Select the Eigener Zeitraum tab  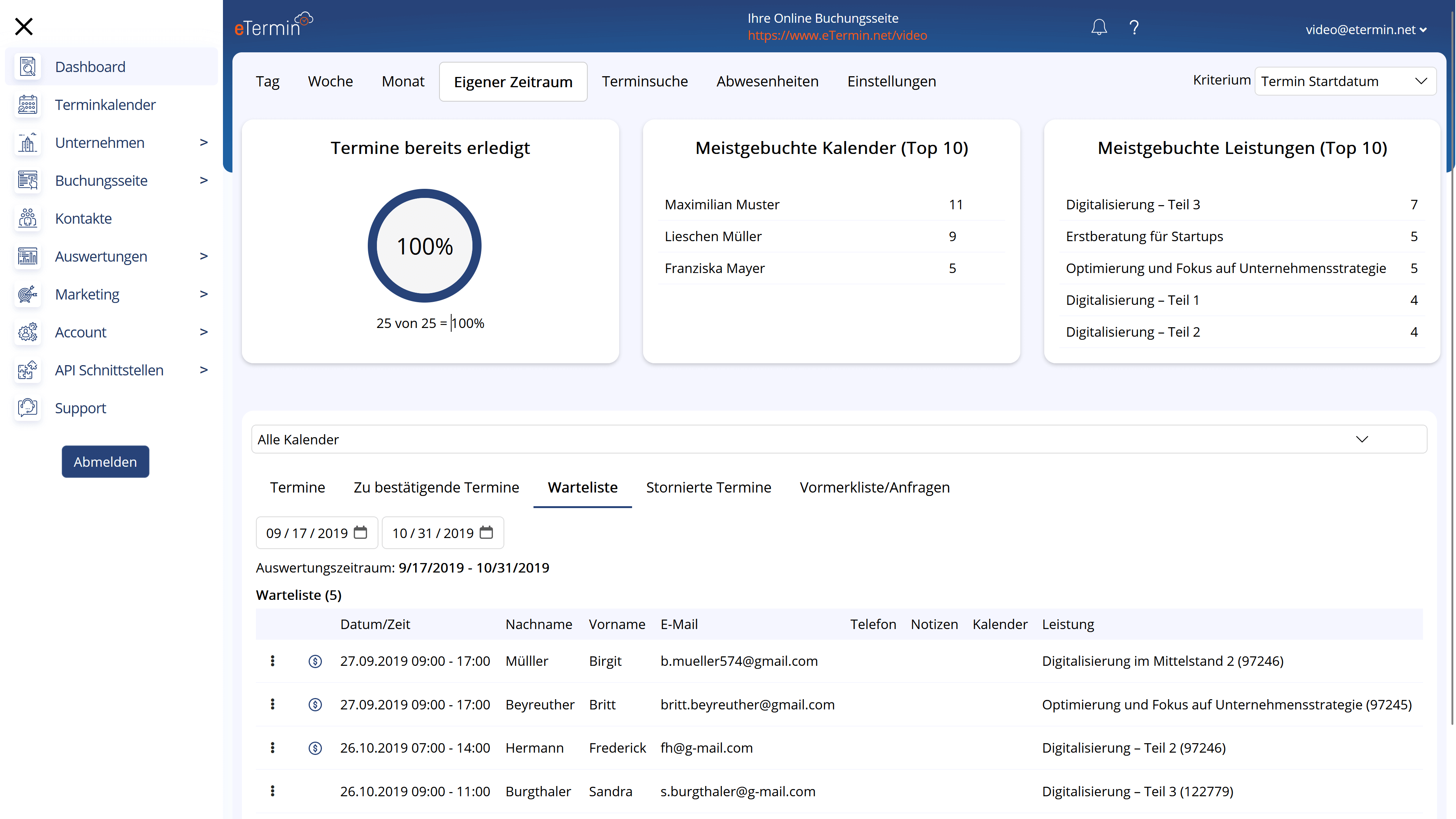[x=513, y=82]
